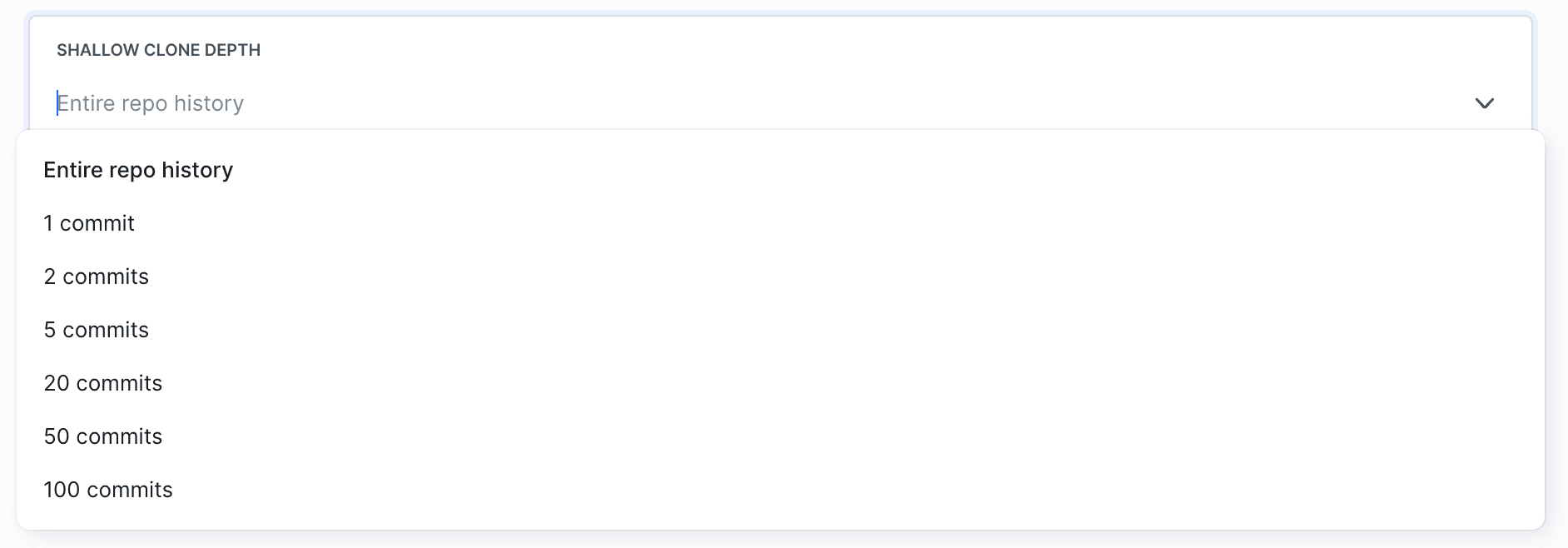
Task: Limit clone to a single commit
Action: coord(89,223)
